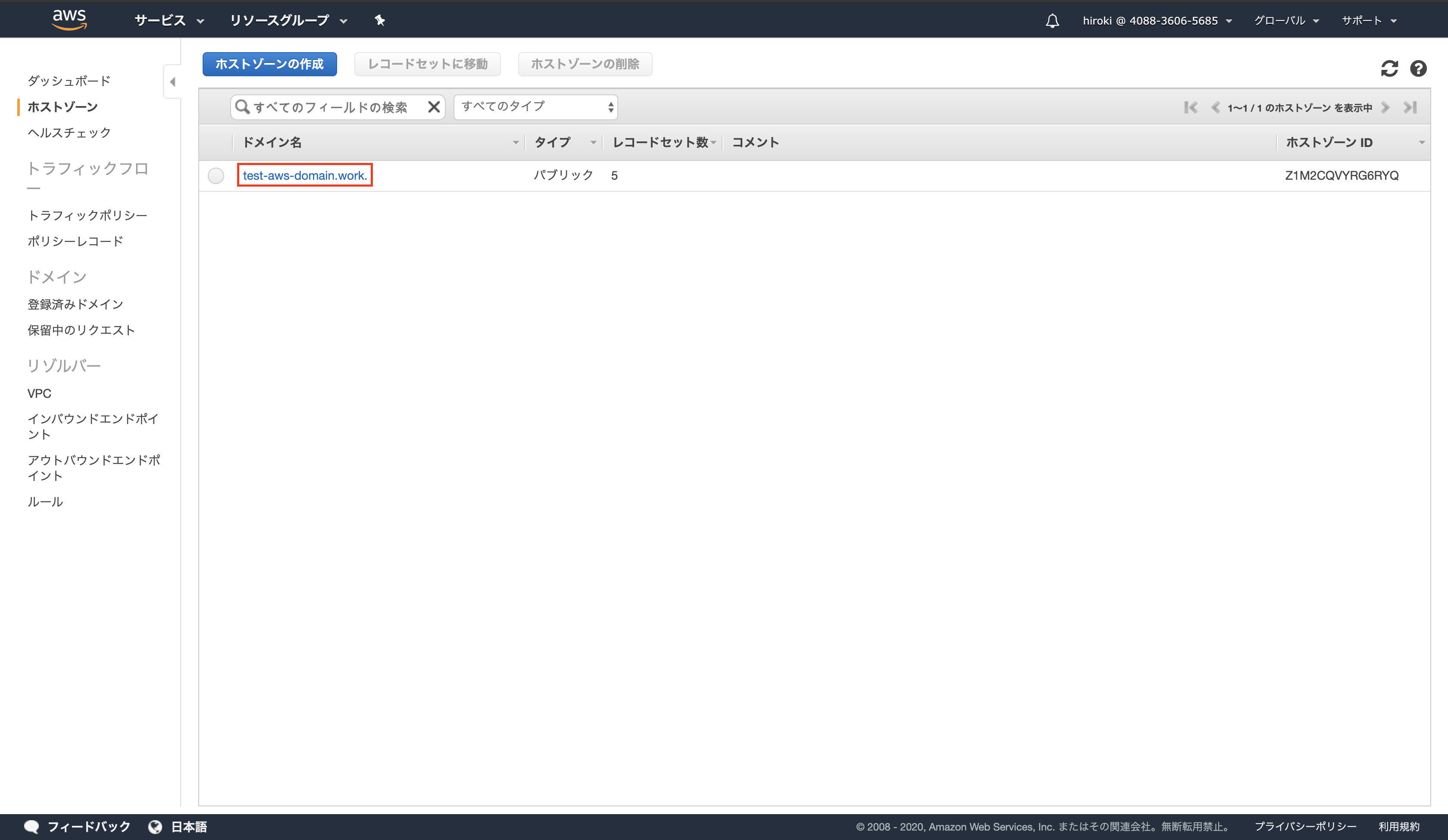Click the ホストゾーンの作成 button
The width and height of the screenshot is (1448, 840).
[x=269, y=64]
